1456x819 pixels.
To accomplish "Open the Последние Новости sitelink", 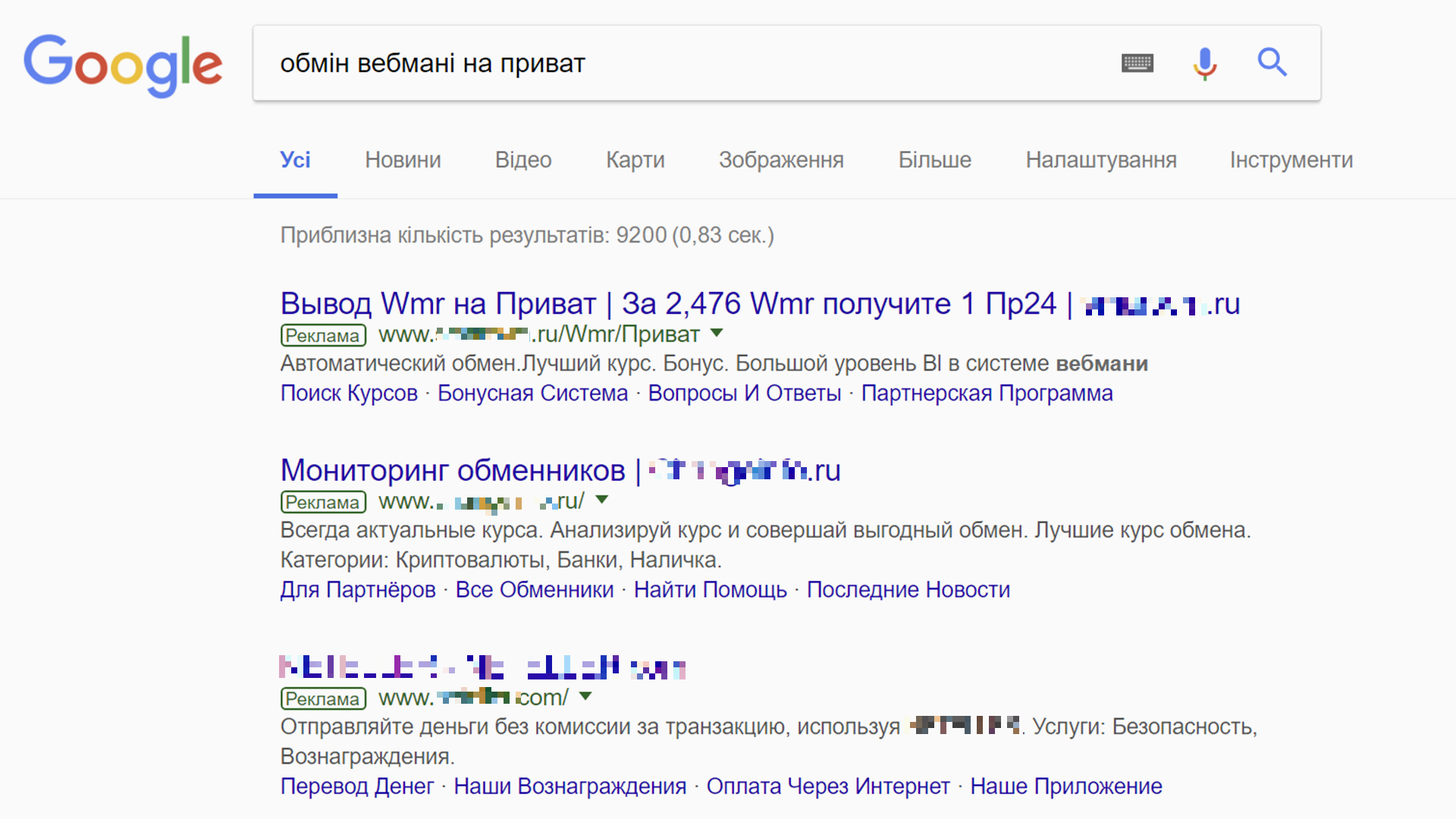I will click(x=908, y=590).
